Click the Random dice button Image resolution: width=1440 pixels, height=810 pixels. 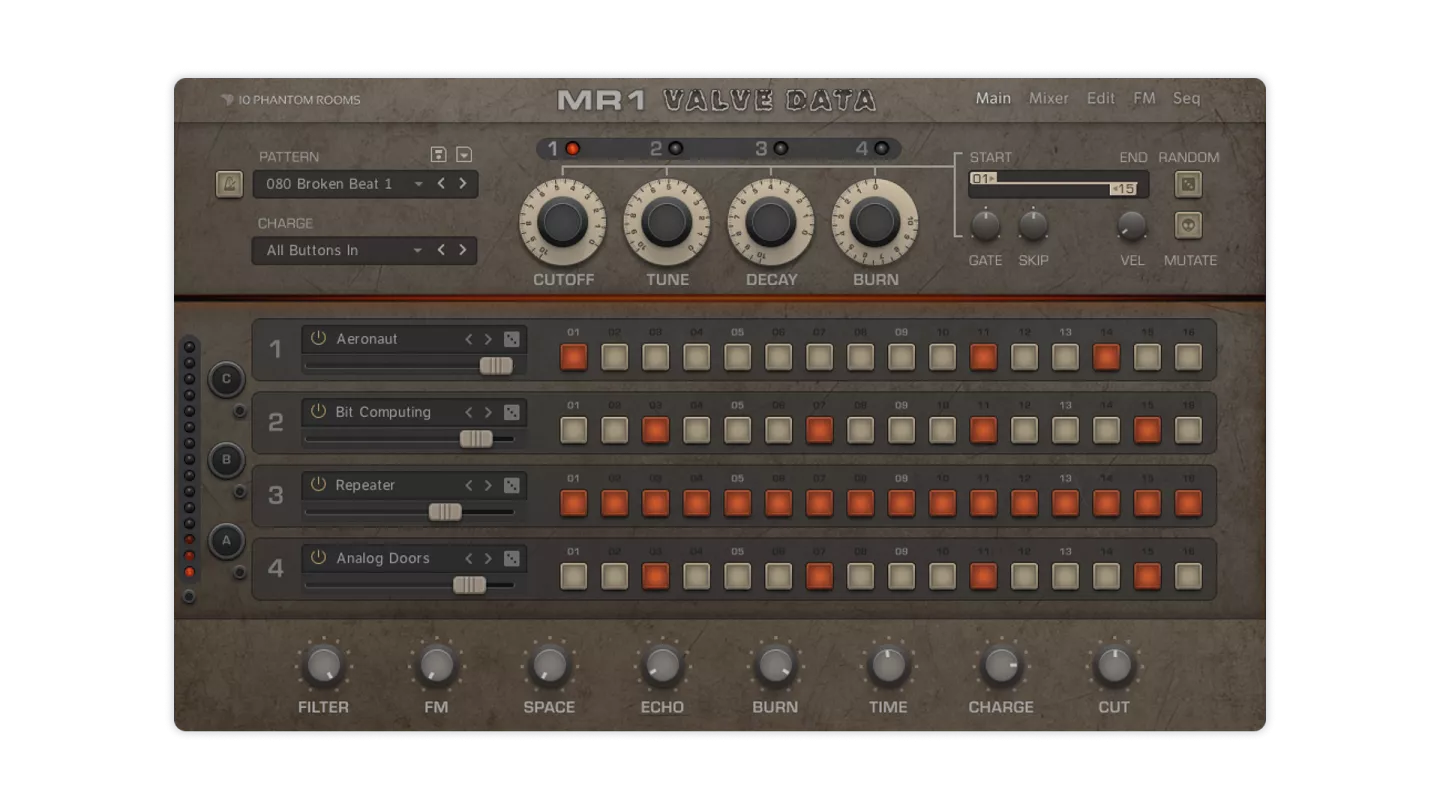pyautogui.click(x=1188, y=184)
